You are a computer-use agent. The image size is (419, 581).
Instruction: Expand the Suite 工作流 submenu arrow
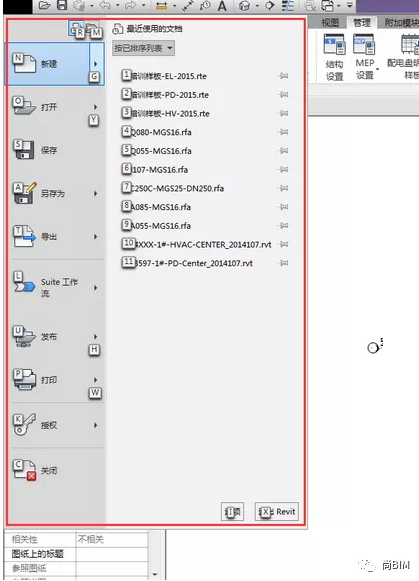click(96, 288)
